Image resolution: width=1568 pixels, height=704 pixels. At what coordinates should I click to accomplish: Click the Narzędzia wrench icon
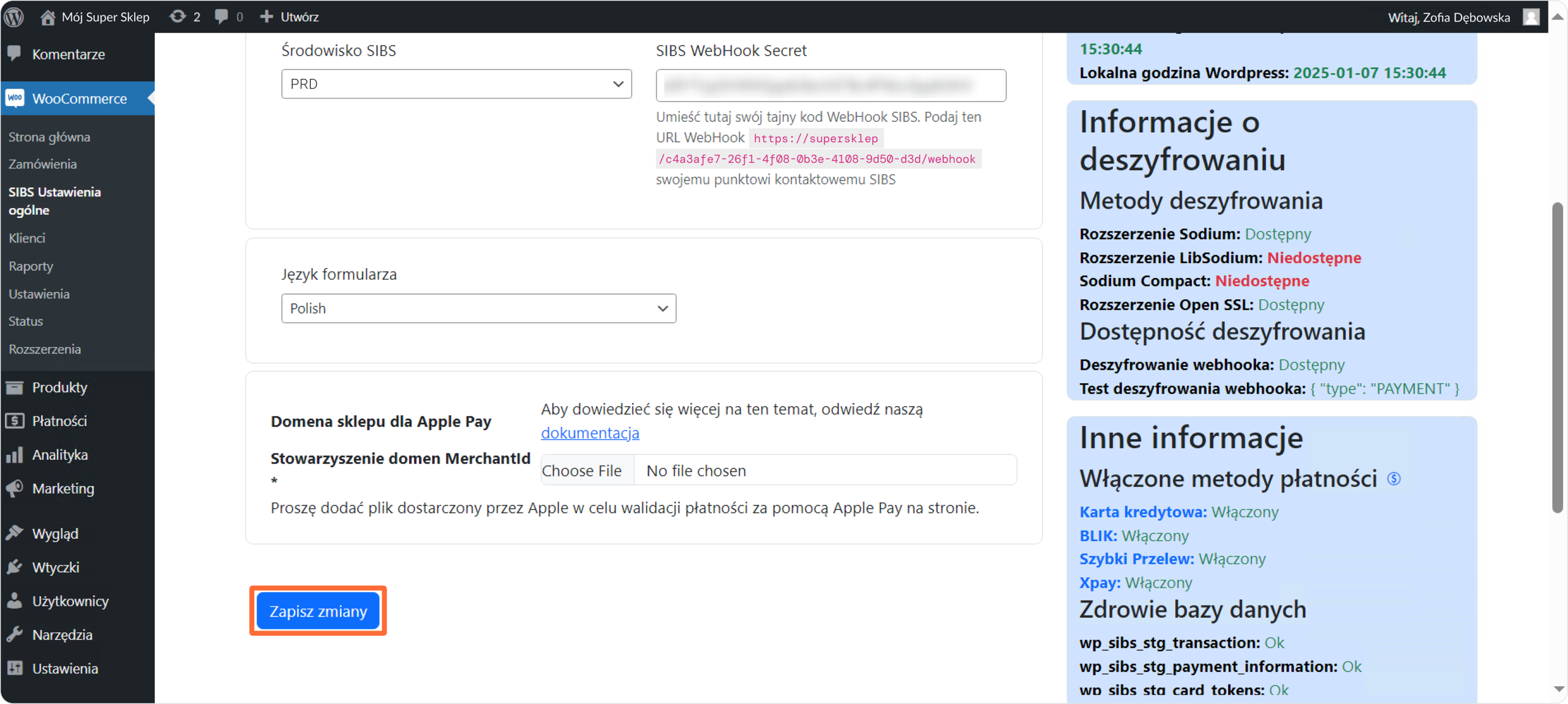[x=15, y=635]
